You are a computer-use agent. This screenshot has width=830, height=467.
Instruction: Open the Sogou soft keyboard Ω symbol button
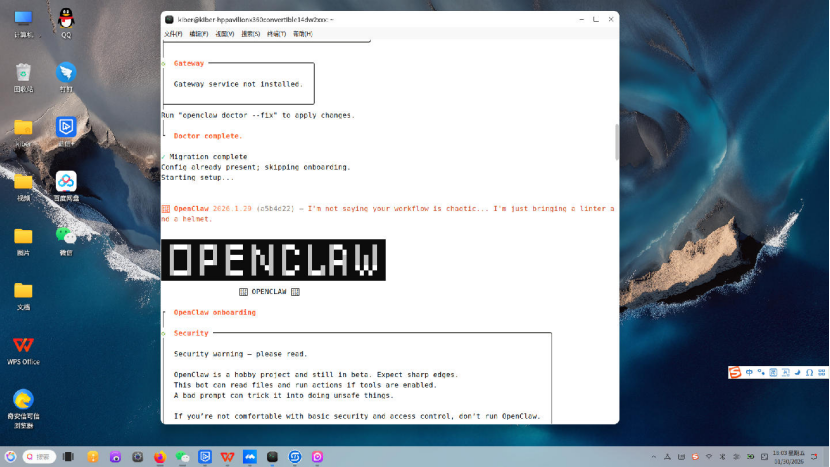pyautogui.click(x=809, y=372)
